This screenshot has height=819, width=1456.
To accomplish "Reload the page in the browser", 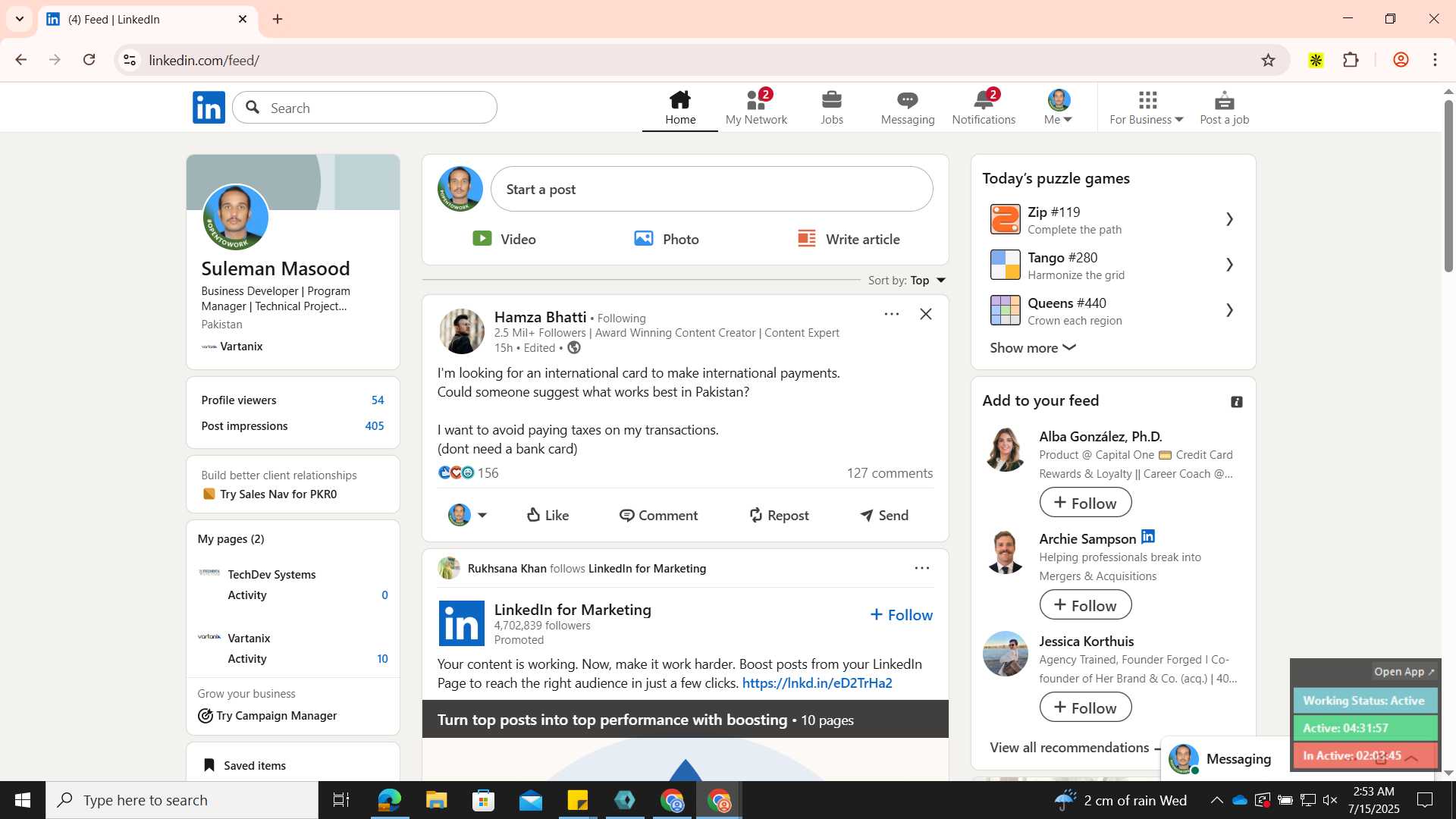I will [89, 60].
